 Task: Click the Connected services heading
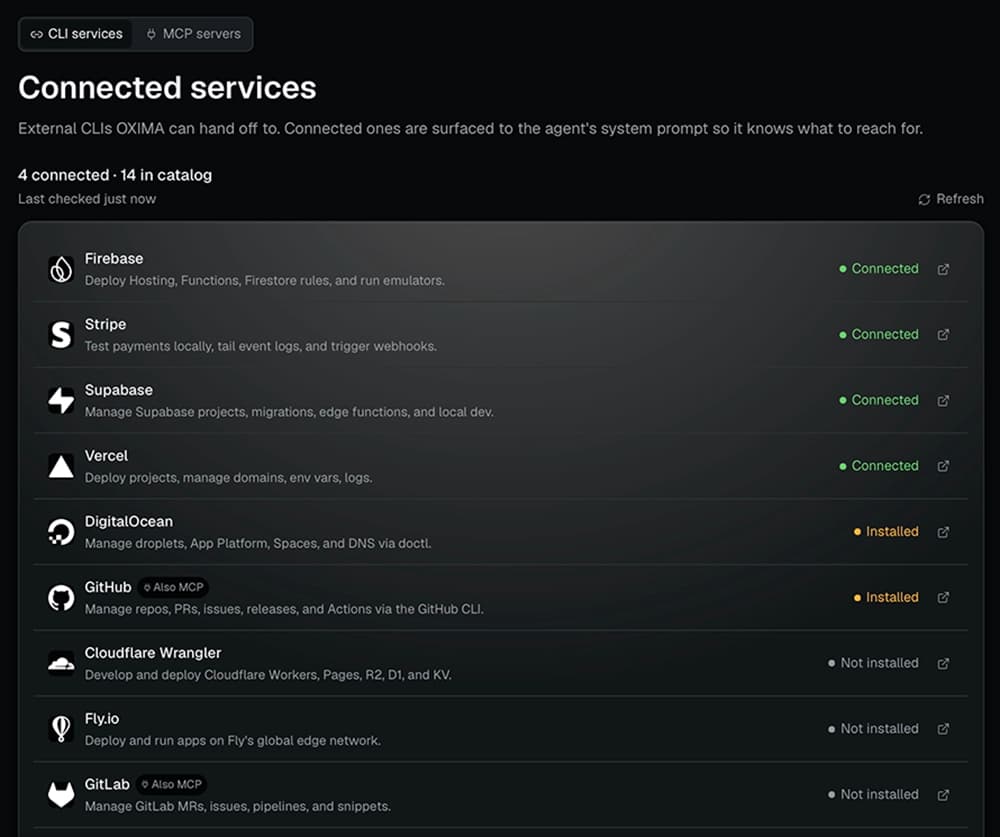(167, 87)
